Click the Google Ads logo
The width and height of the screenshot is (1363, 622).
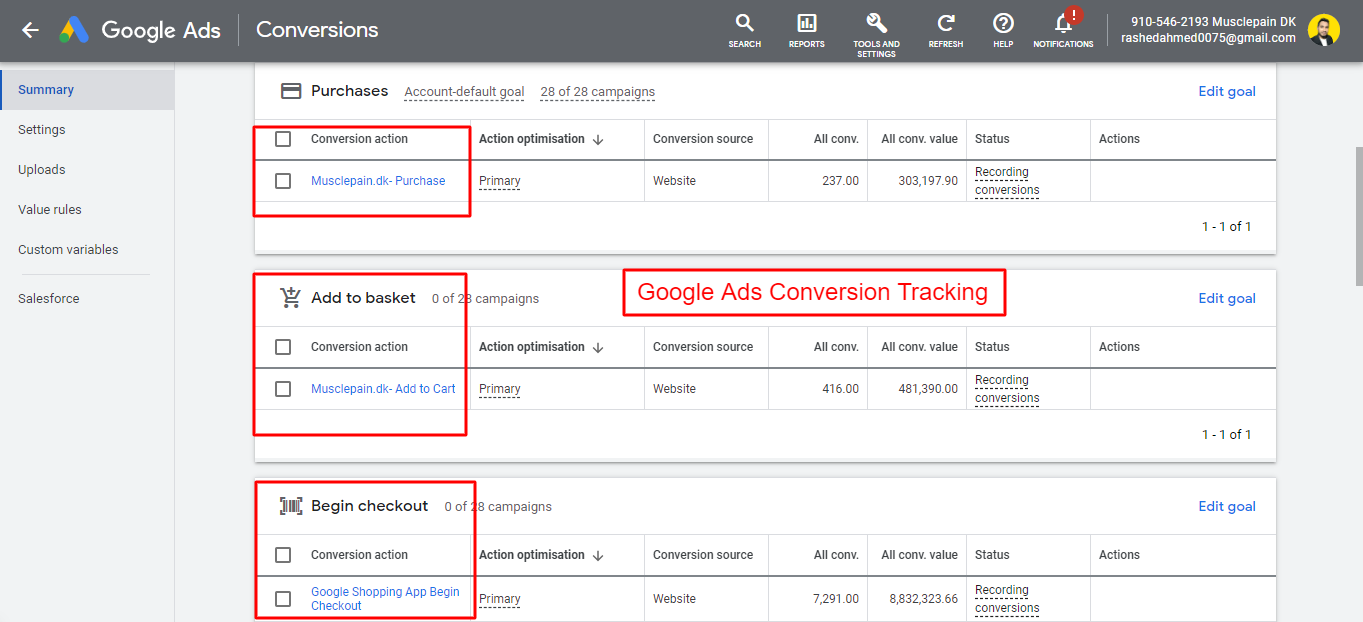[x=75, y=30]
